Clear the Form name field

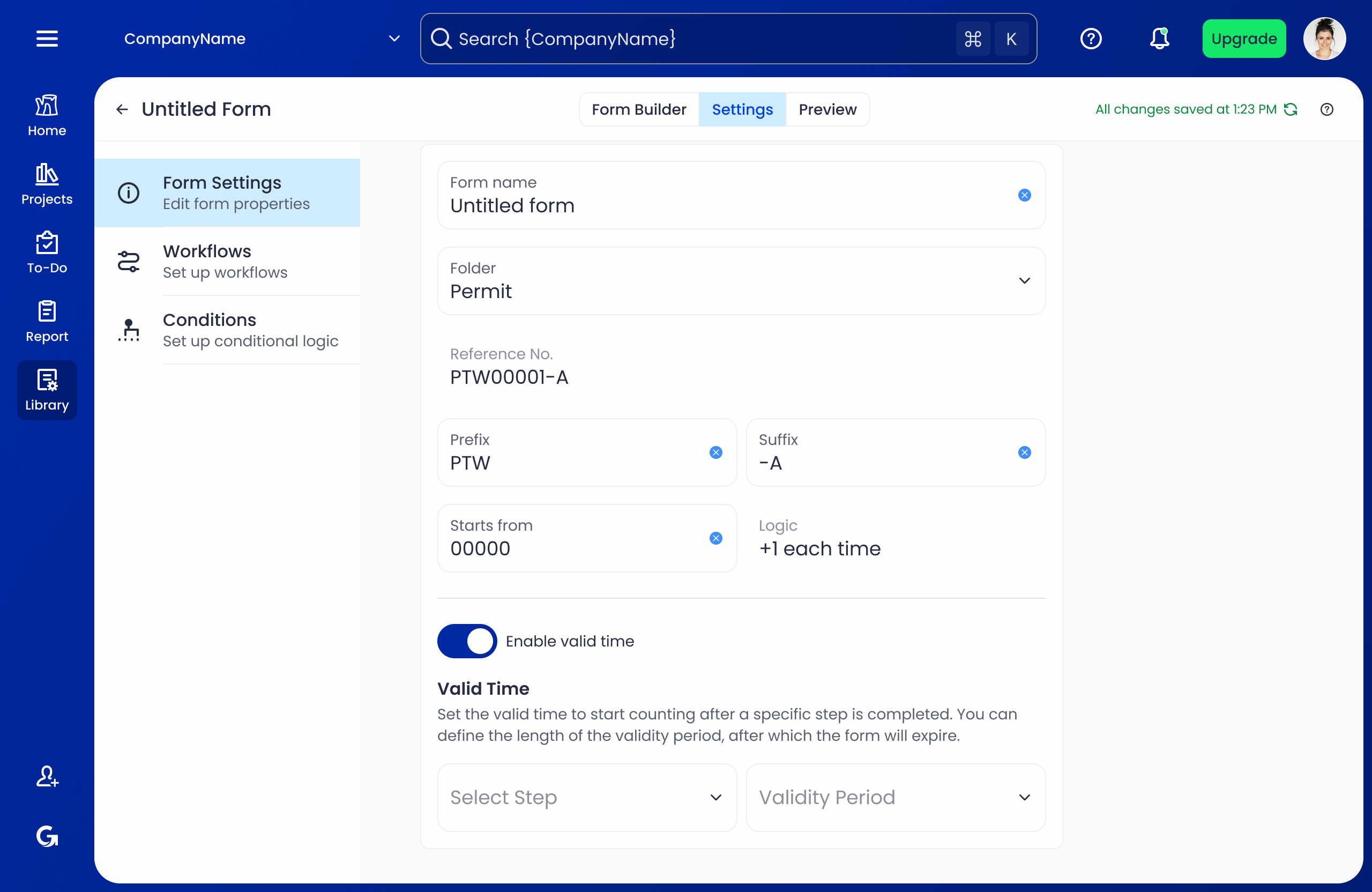[1024, 195]
